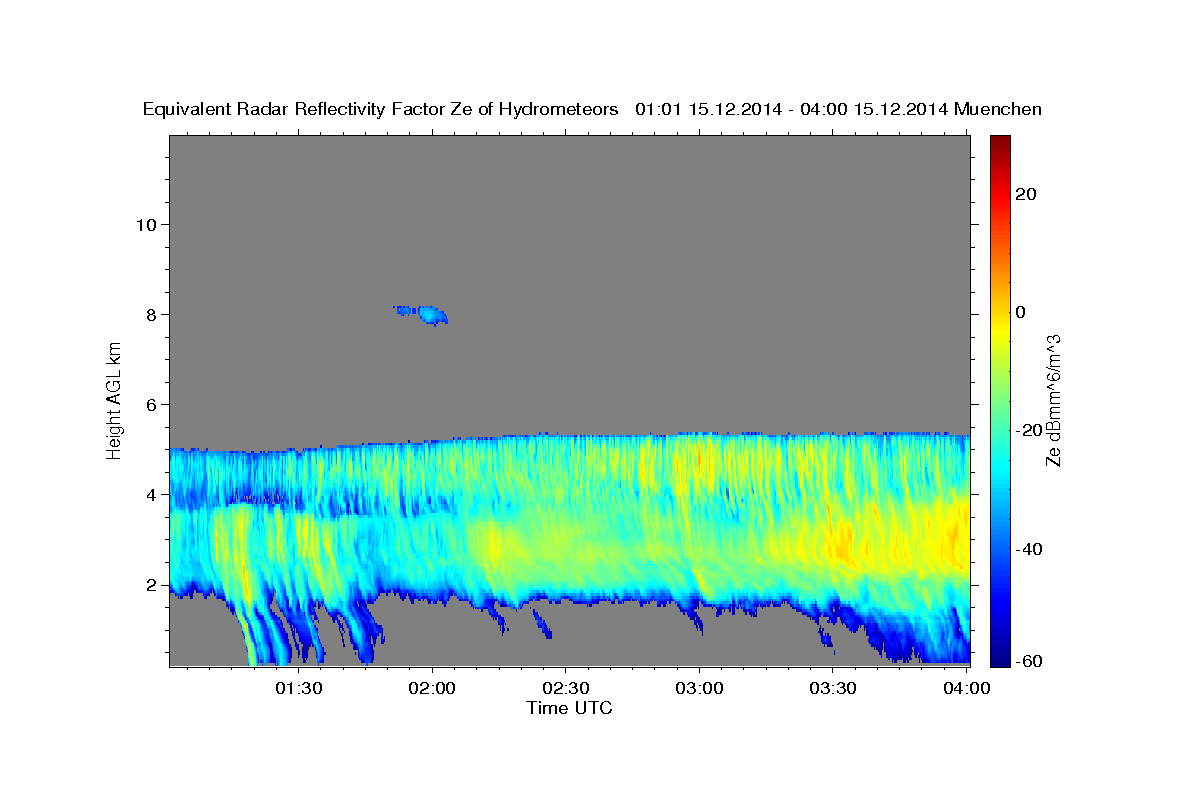The height and width of the screenshot is (800, 1200).
Task: Click the colorbar tick value '20'
Action: [1025, 194]
